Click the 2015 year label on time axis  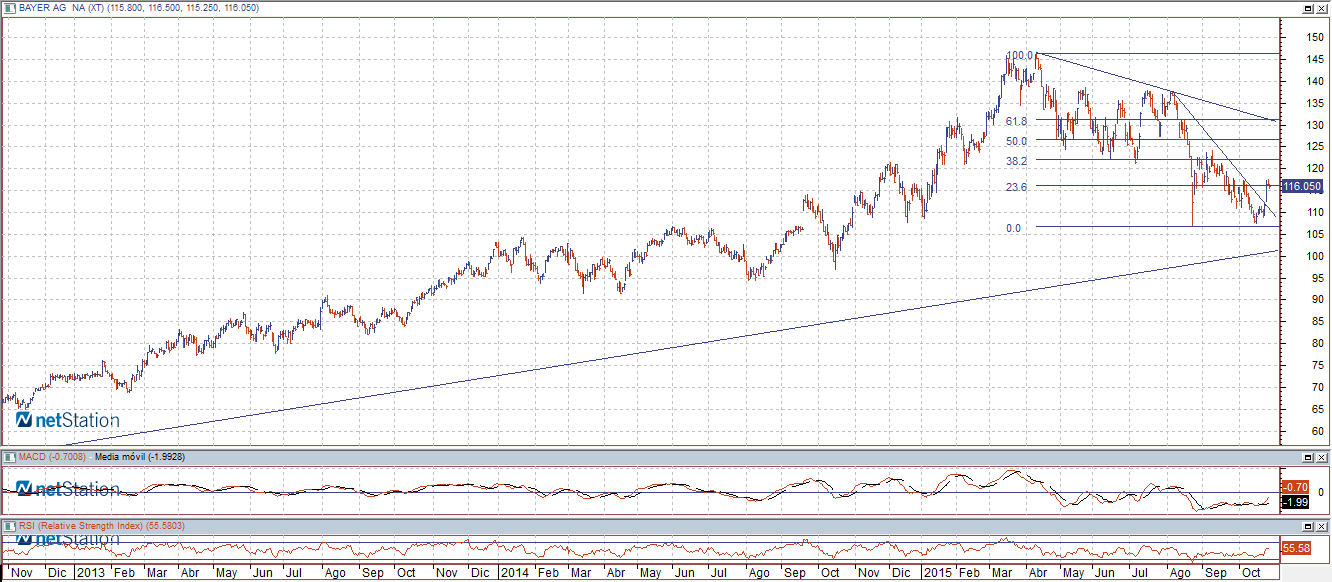pyautogui.click(x=937, y=573)
